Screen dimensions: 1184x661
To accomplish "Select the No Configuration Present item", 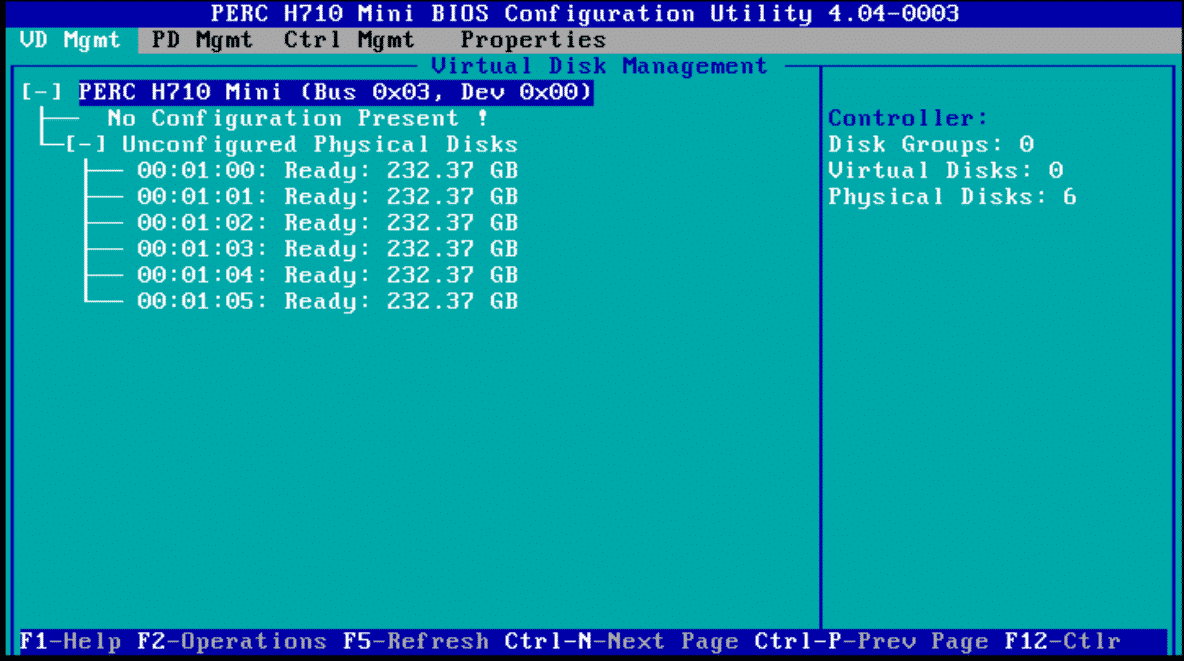I will click(x=298, y=119).
